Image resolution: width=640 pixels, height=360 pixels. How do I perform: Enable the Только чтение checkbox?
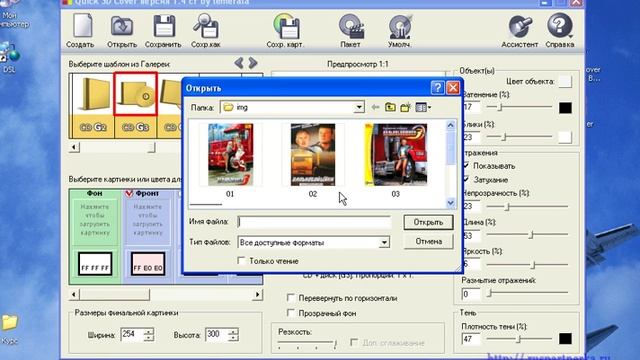point(241,261)
